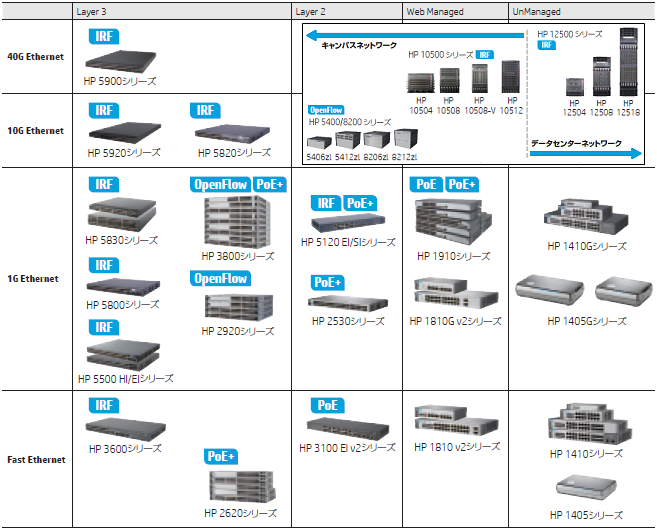Click the IRF badge above HP 5820
The width and height of the screenshot is (657, 531).
[x=205, y=111]
